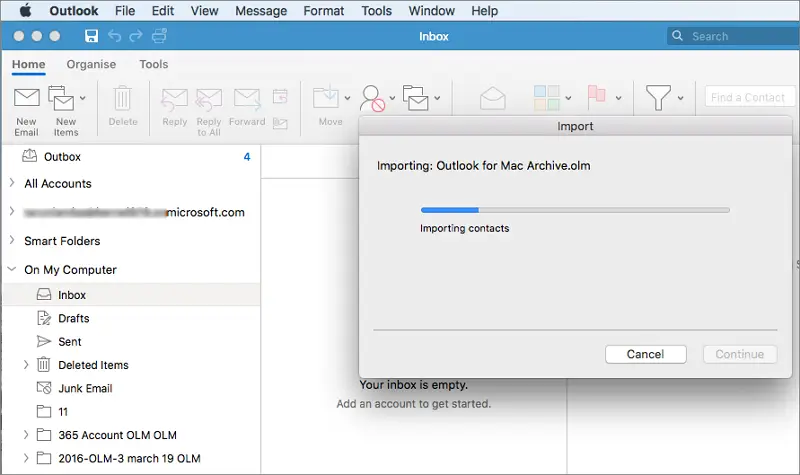Open the Filter dropdown arrow
800x475 pixels.
pyautogui.click(x=680, y=98)
